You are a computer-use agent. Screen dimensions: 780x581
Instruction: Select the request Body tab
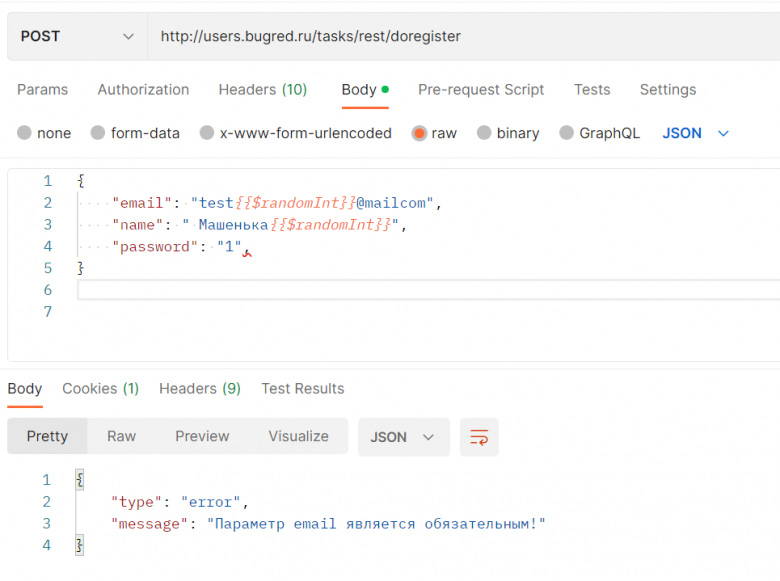click(365, 90)
